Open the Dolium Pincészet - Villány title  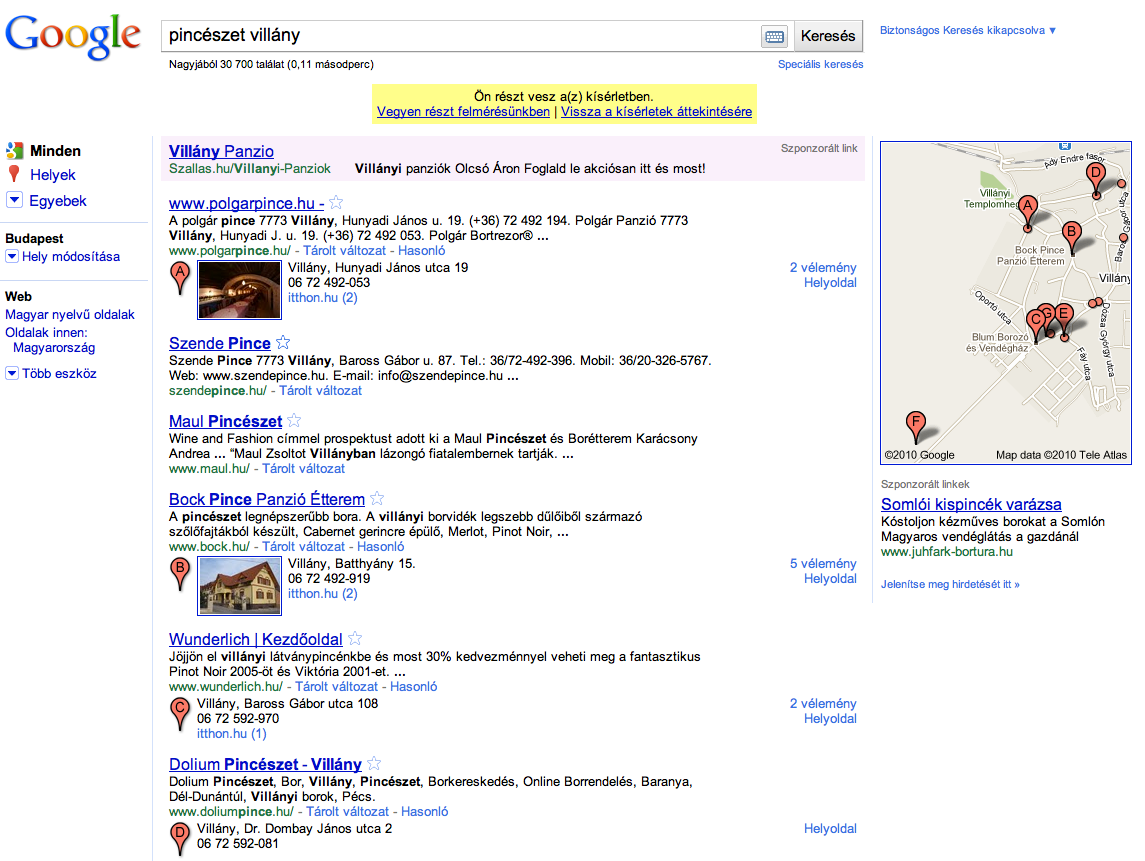click(265, 765)
